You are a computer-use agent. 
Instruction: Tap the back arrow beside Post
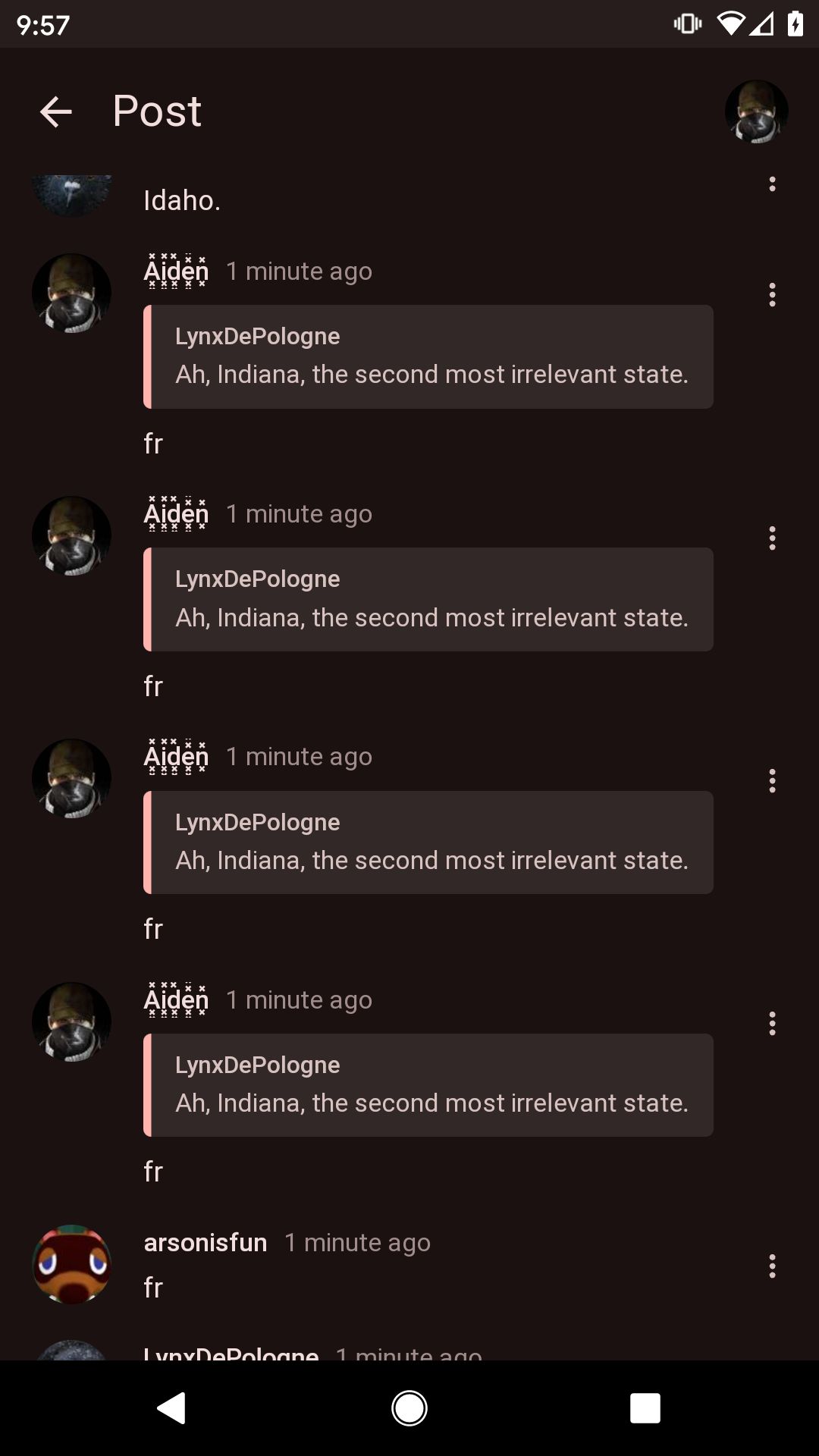(55, 111)
